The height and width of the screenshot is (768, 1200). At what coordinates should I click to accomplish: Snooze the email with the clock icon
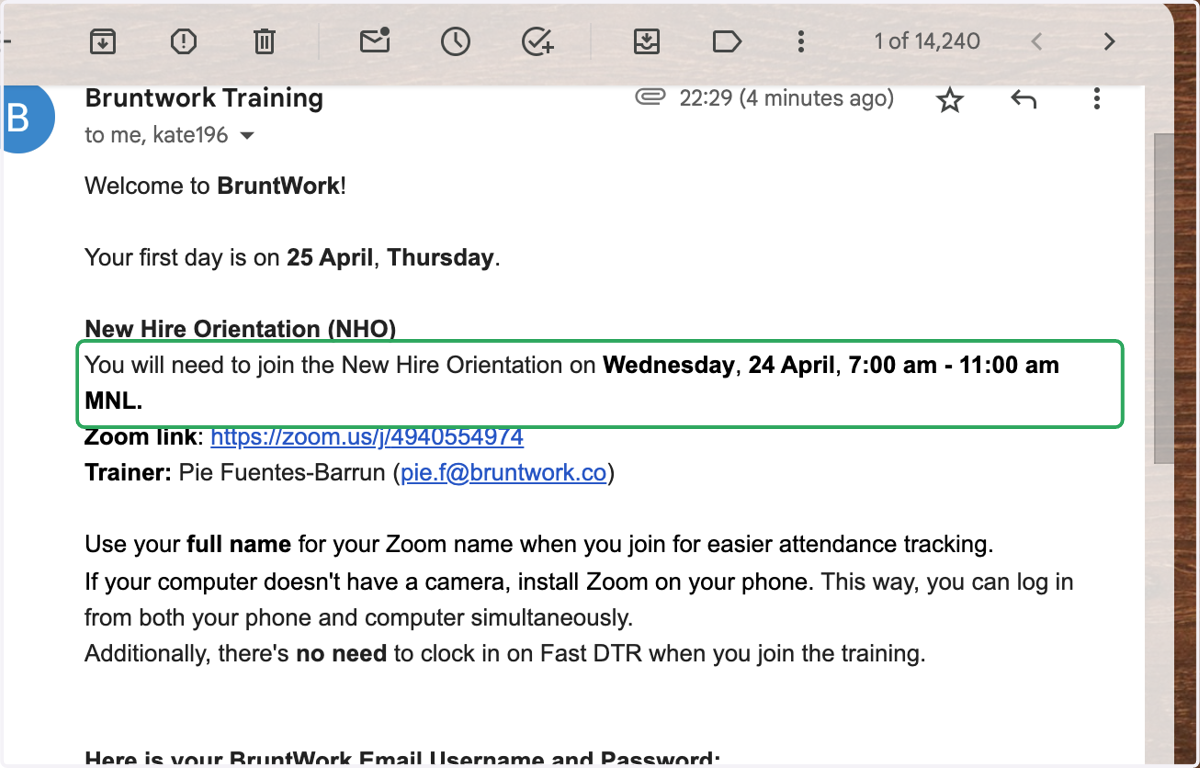pos(456,41)
